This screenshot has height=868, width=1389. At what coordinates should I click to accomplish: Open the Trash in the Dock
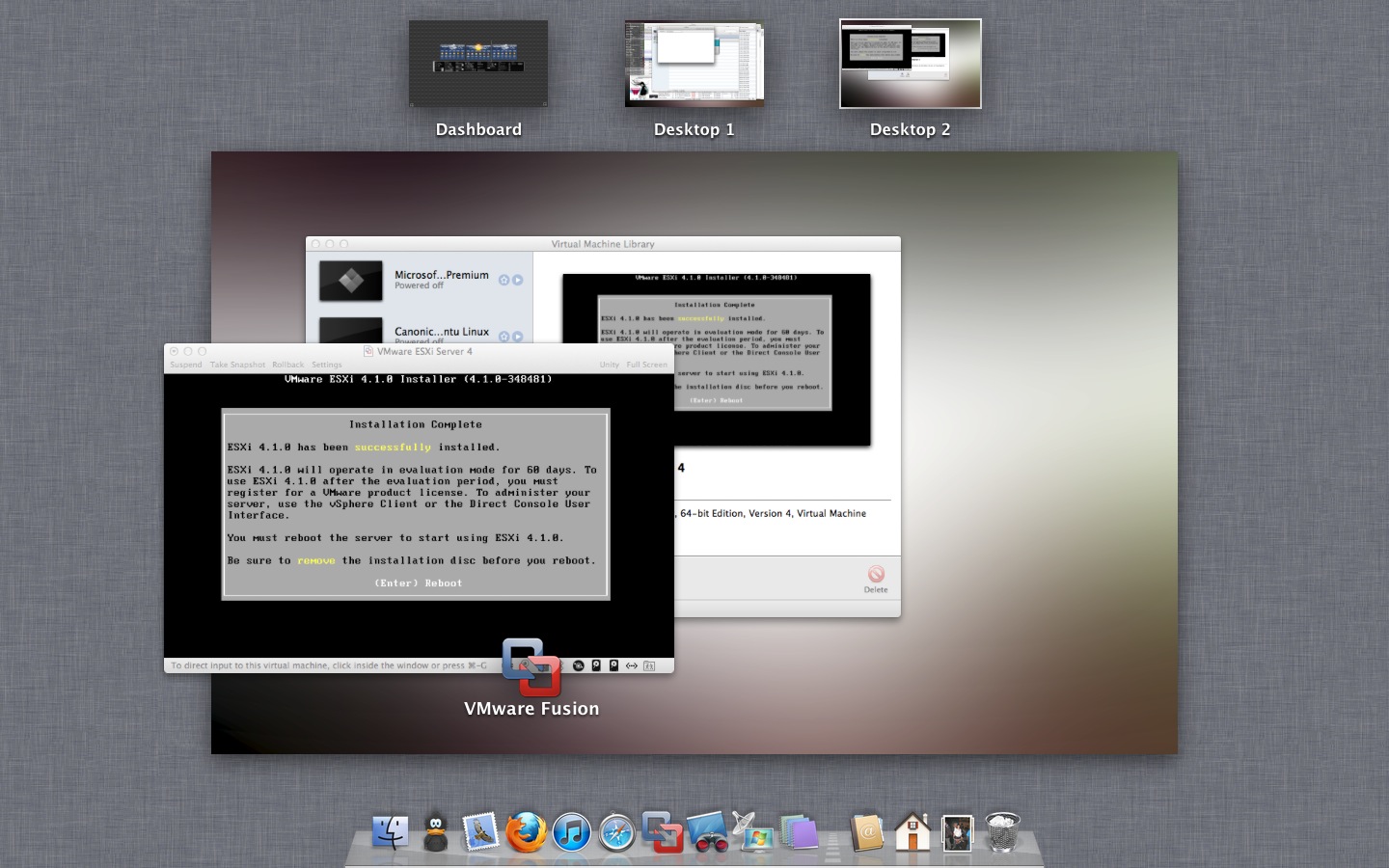pyautogui.click(x=1002, y=832)
